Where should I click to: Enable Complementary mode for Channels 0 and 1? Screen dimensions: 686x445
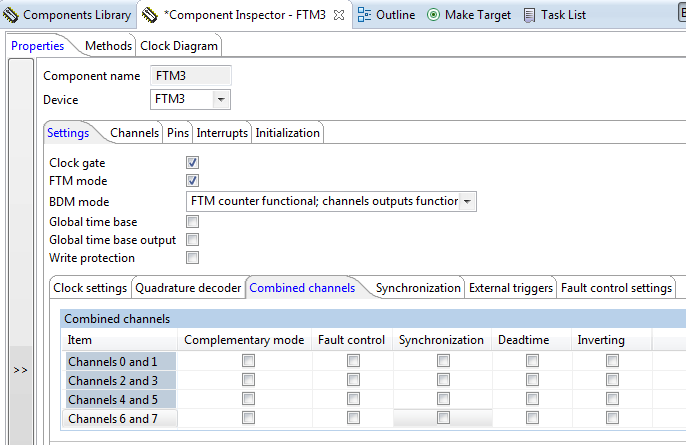pos(248,361)
